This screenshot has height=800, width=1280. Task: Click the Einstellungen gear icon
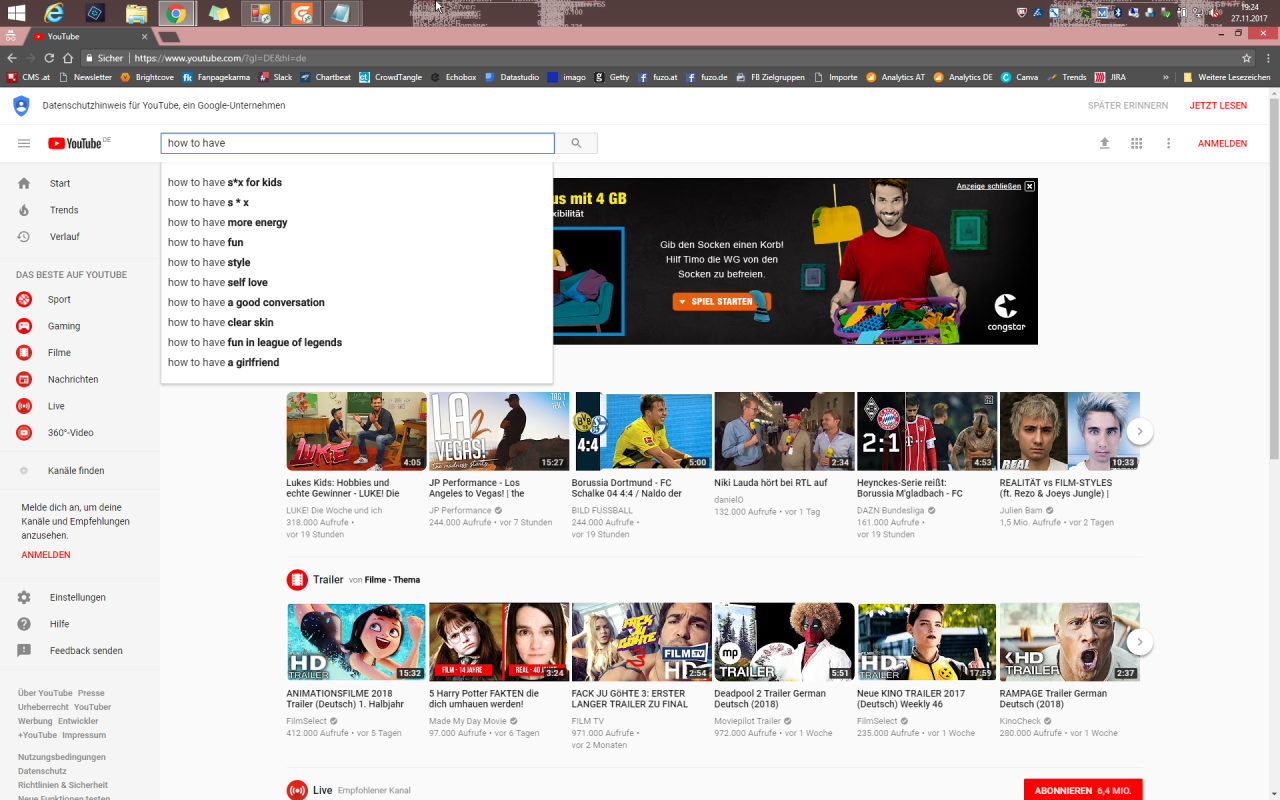tap(24, 597)
